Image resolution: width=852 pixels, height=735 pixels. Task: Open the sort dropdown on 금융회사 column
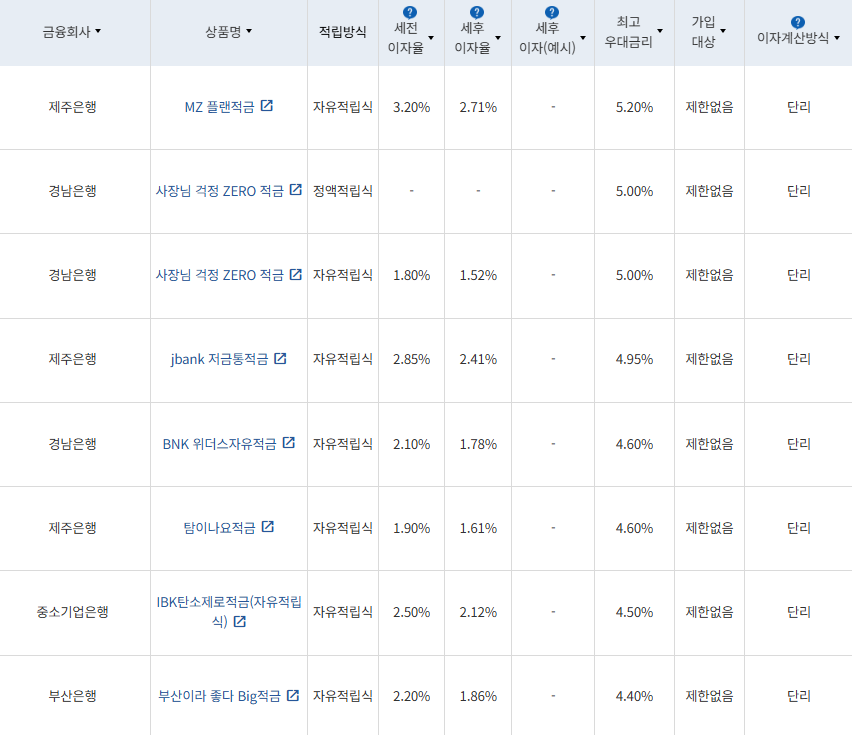pos(96,32)
